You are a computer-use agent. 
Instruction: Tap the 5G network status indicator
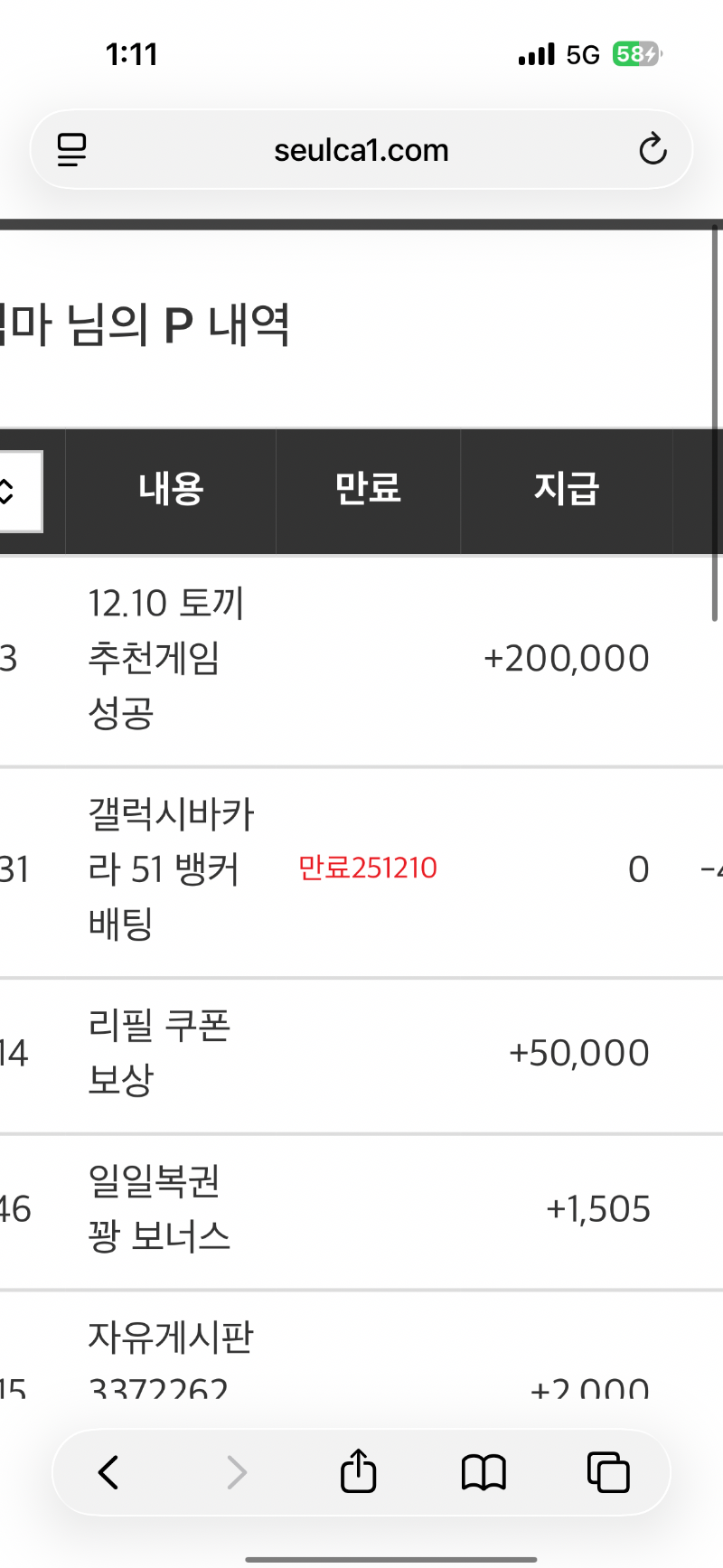click(583, 54)
